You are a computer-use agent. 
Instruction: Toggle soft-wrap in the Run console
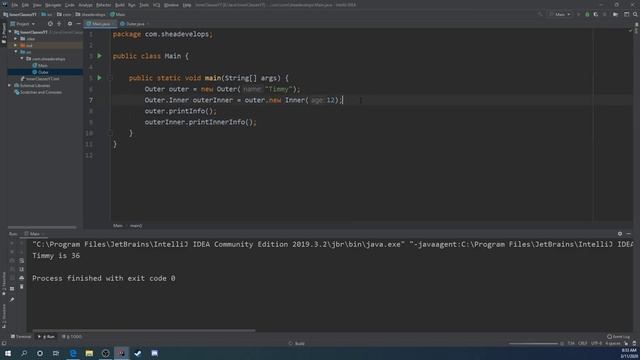(x=22, y=260)
